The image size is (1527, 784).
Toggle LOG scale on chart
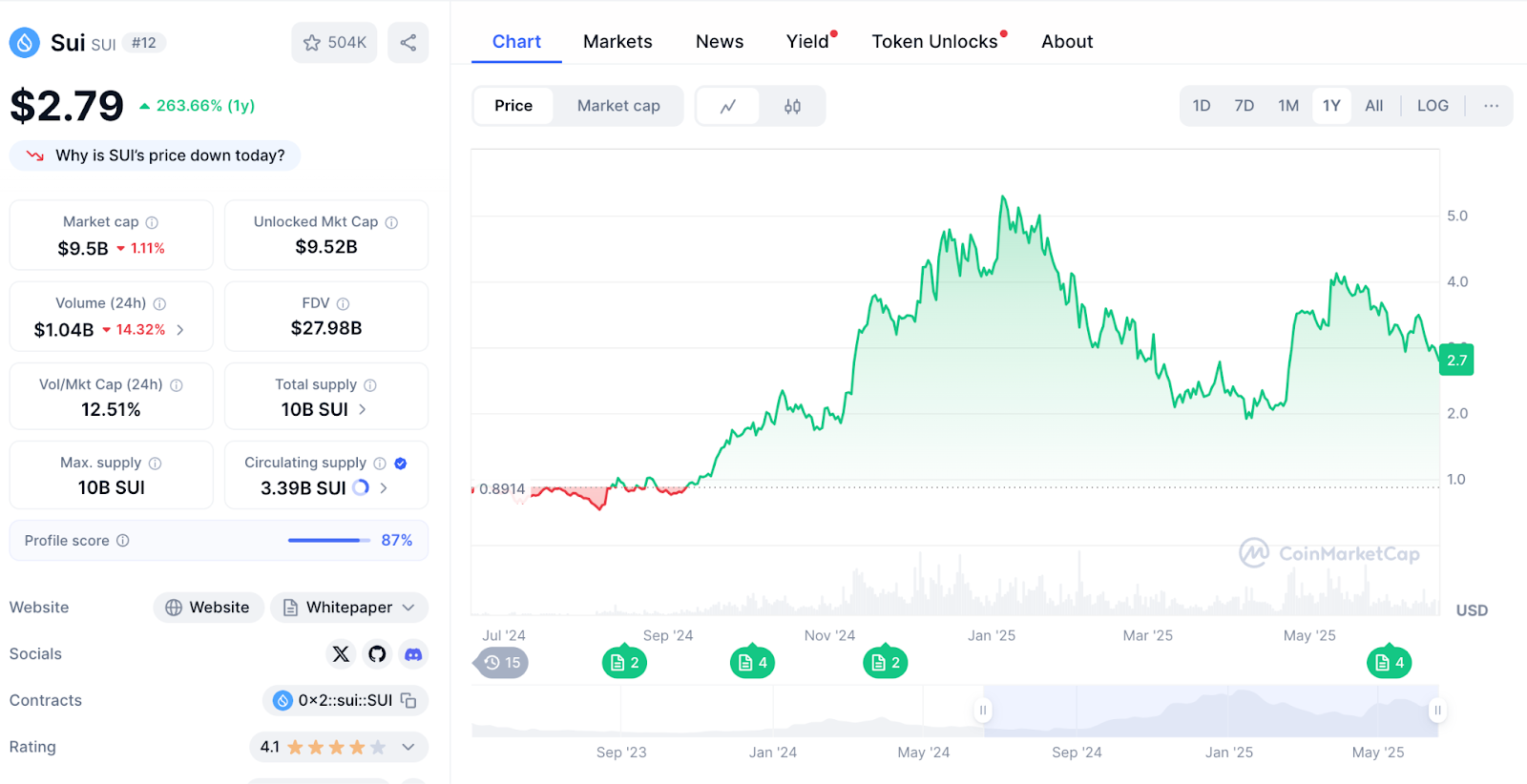1433,106
